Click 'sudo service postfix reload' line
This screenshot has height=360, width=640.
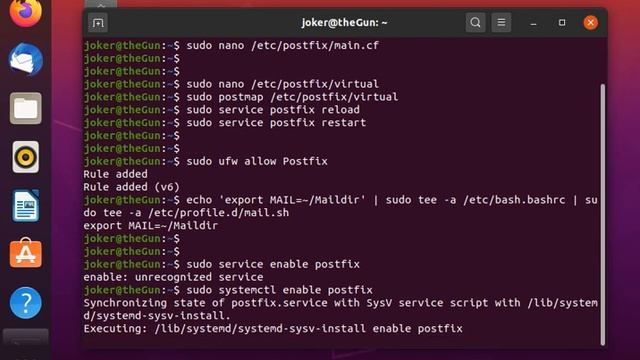click(x=273, y=110)
